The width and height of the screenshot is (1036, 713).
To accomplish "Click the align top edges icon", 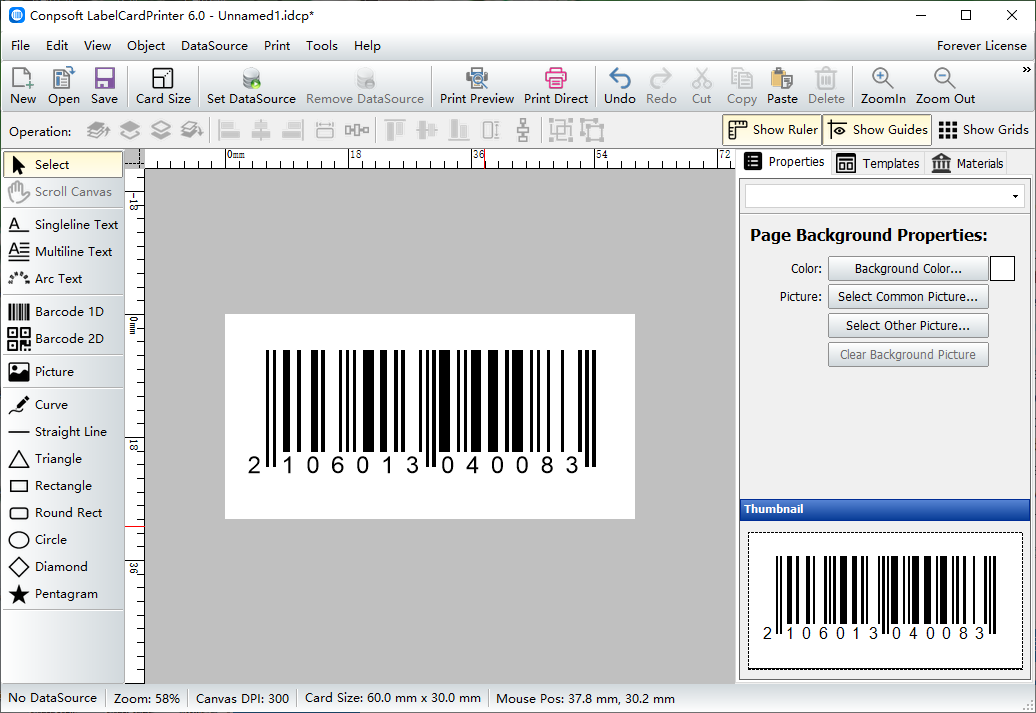I will tap(394, 130).
